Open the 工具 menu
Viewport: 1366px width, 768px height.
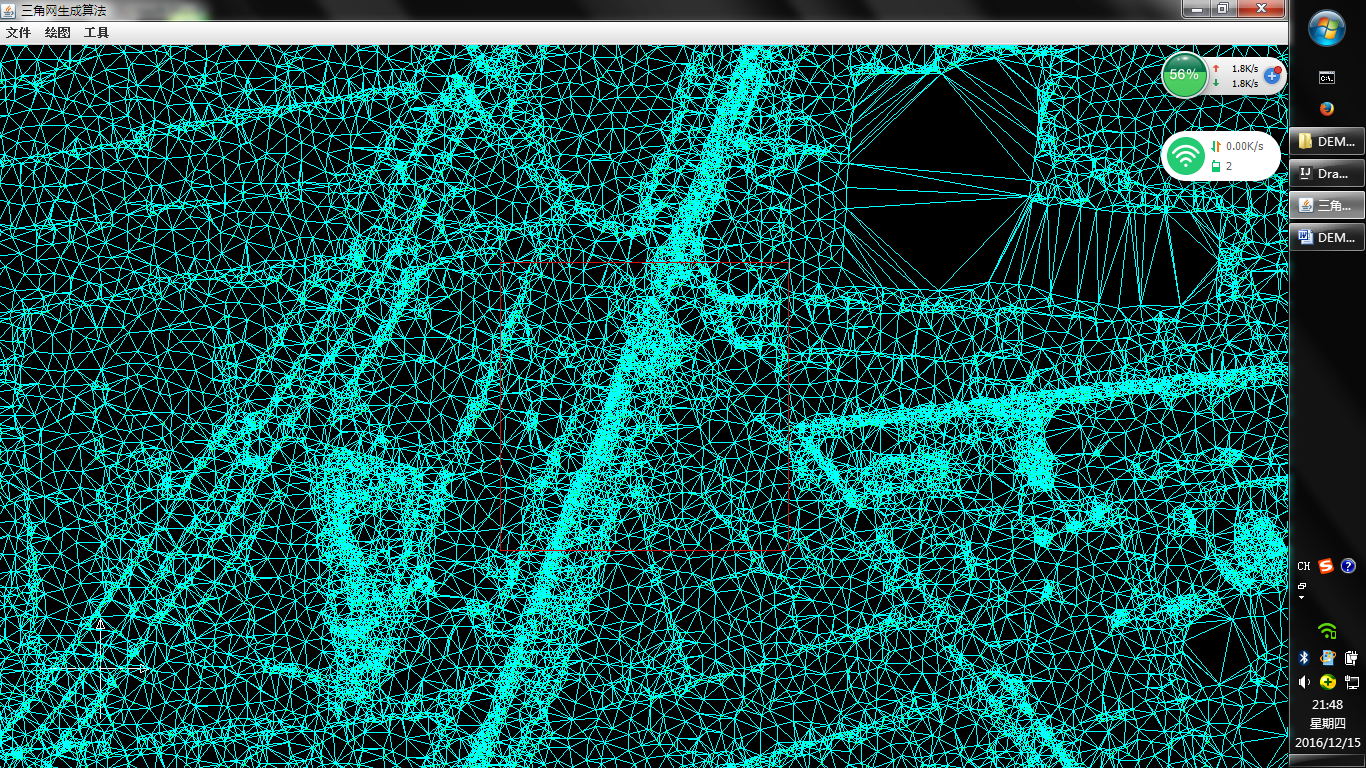pyautogui.click(x=96, y=33)
